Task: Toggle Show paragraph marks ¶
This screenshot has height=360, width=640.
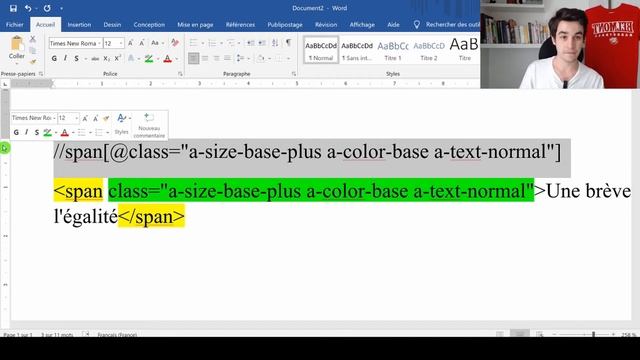Action: click(x=289, y=43)
